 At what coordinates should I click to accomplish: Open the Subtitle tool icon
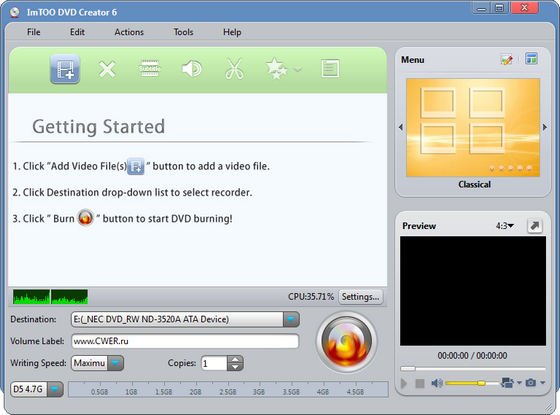(149, 68)
